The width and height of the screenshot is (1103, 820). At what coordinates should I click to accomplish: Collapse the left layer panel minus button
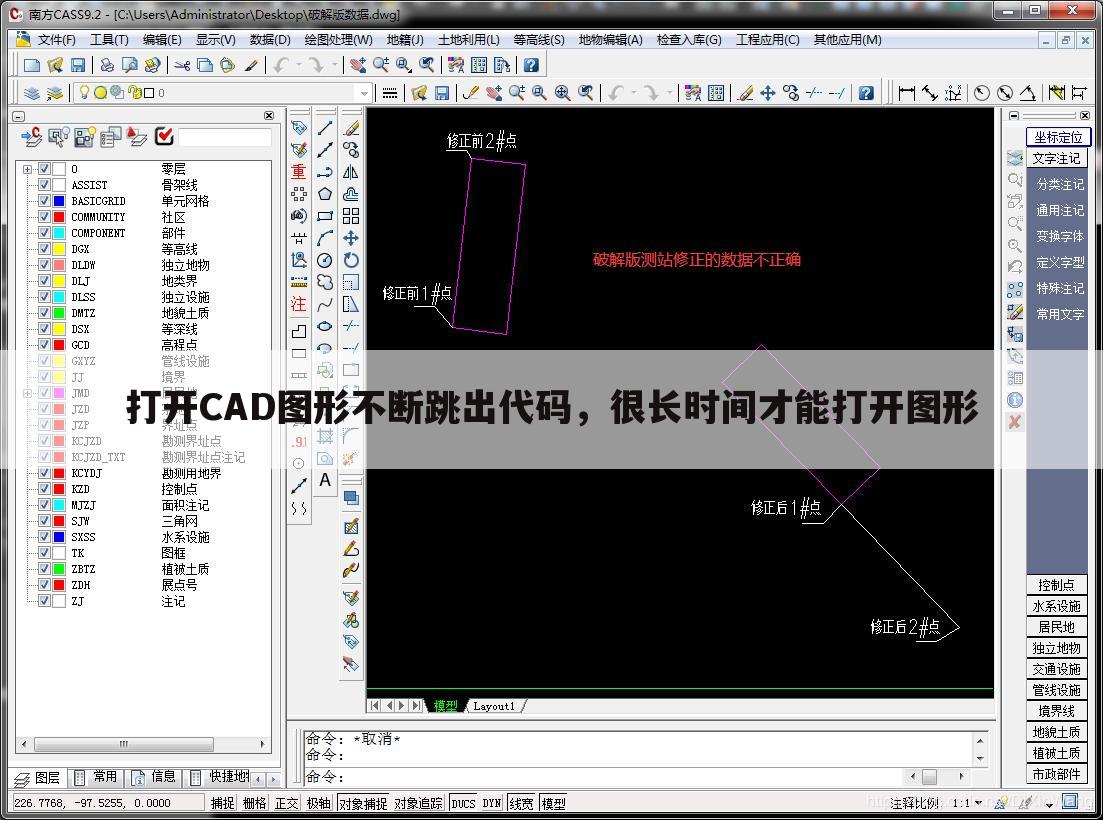pyautogui.click(x=19, y=116)
